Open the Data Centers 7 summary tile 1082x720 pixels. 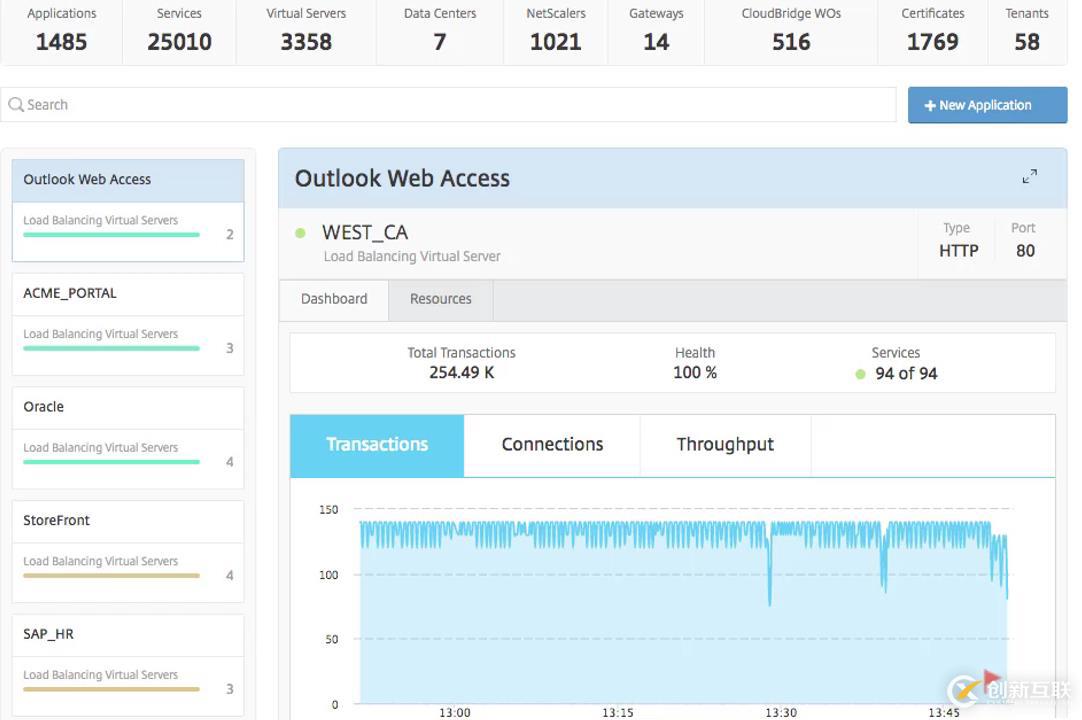(440, 31)
